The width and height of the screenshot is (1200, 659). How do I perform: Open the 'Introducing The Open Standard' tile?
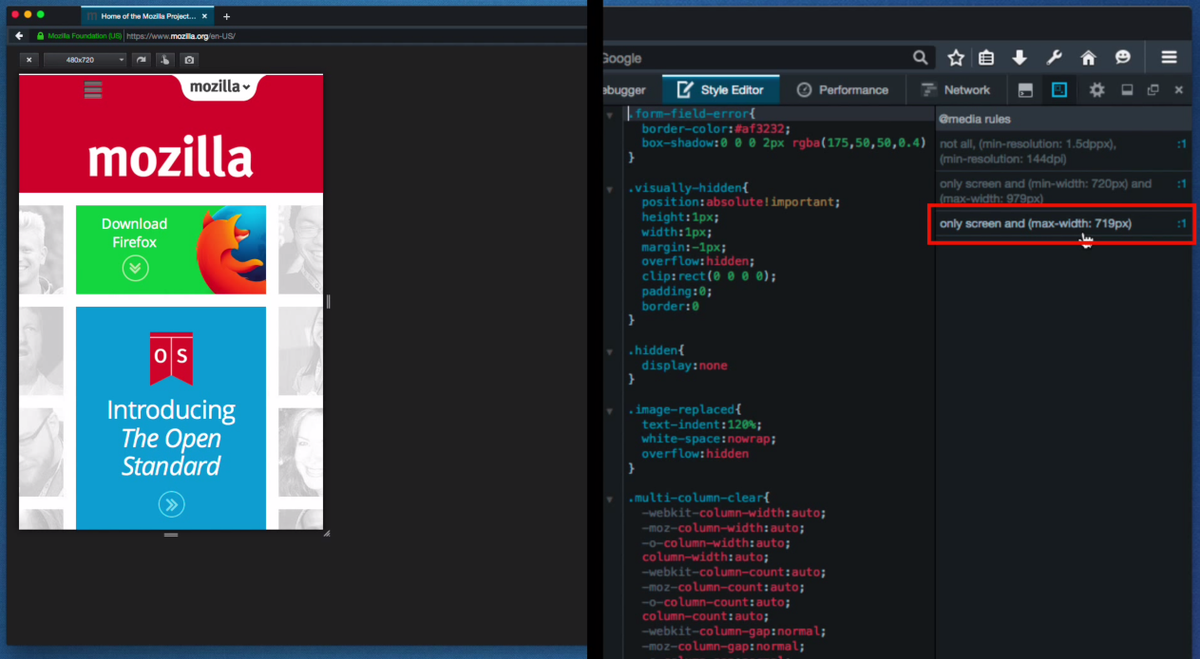[171, 418]
